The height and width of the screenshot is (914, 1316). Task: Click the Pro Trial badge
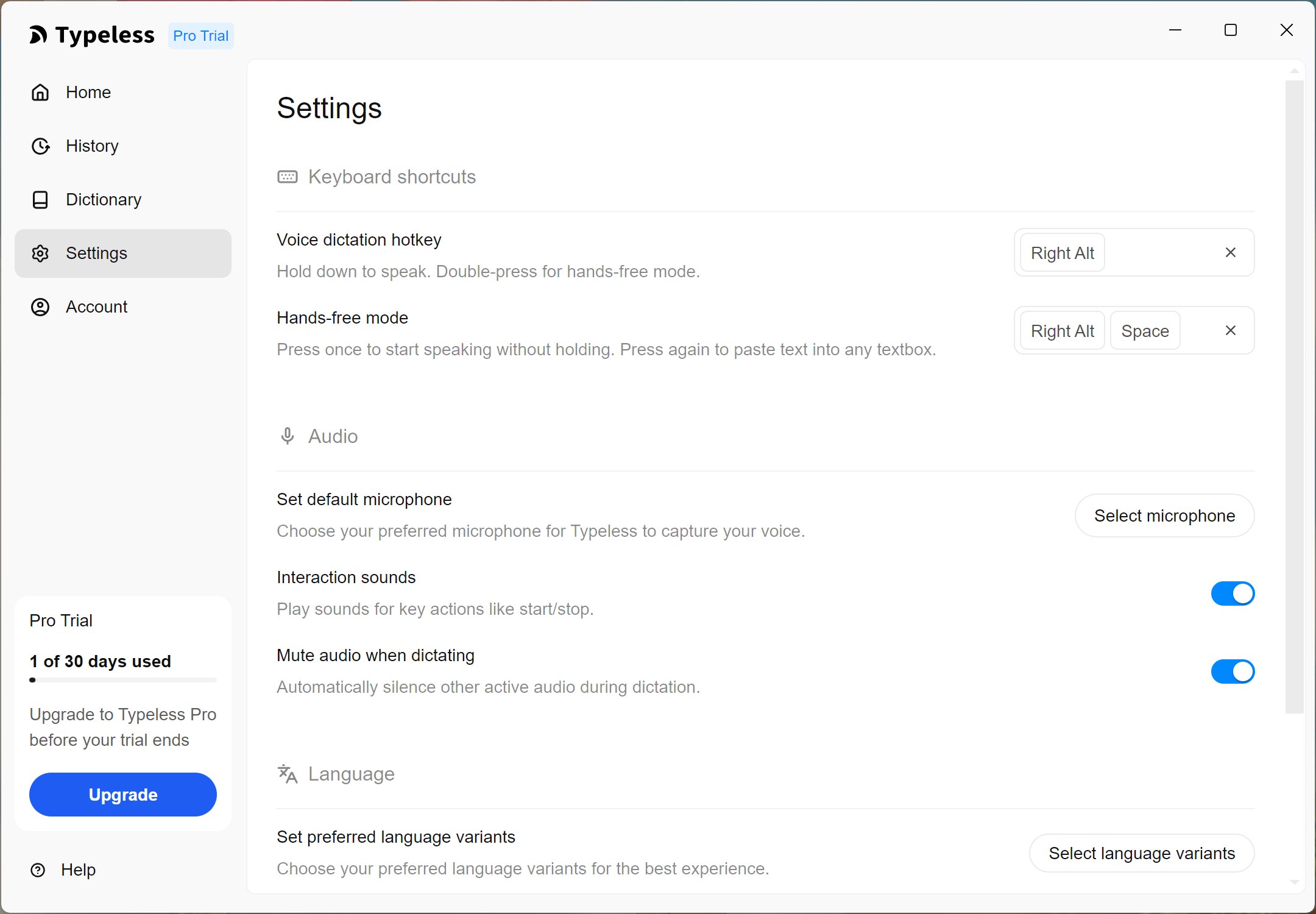click(200, 36)
